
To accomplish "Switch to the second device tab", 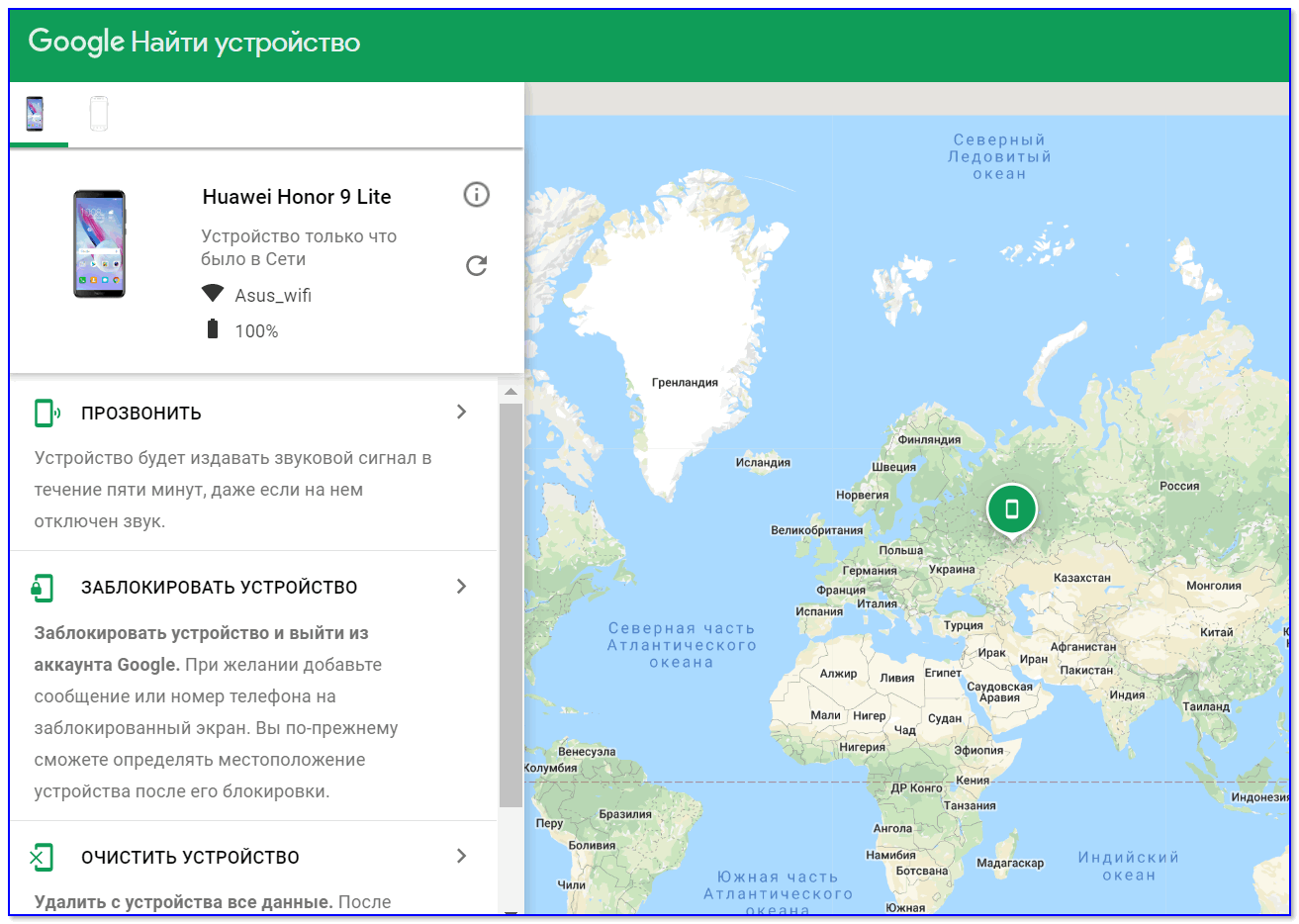I will click(98, 115).
